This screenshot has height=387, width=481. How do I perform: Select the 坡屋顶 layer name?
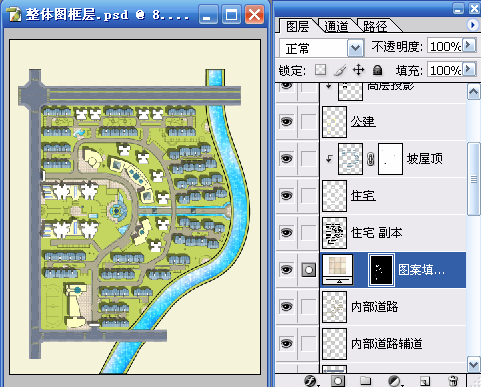coord(425,158)
